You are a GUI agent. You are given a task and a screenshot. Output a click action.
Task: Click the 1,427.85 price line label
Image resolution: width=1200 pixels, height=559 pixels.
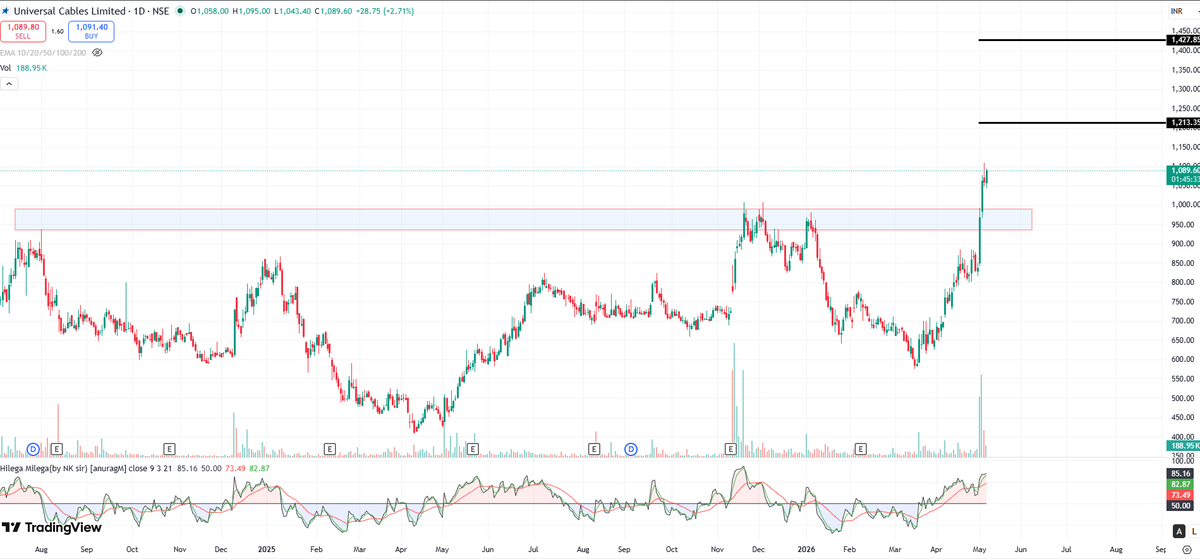click(x=1183, y=40)
